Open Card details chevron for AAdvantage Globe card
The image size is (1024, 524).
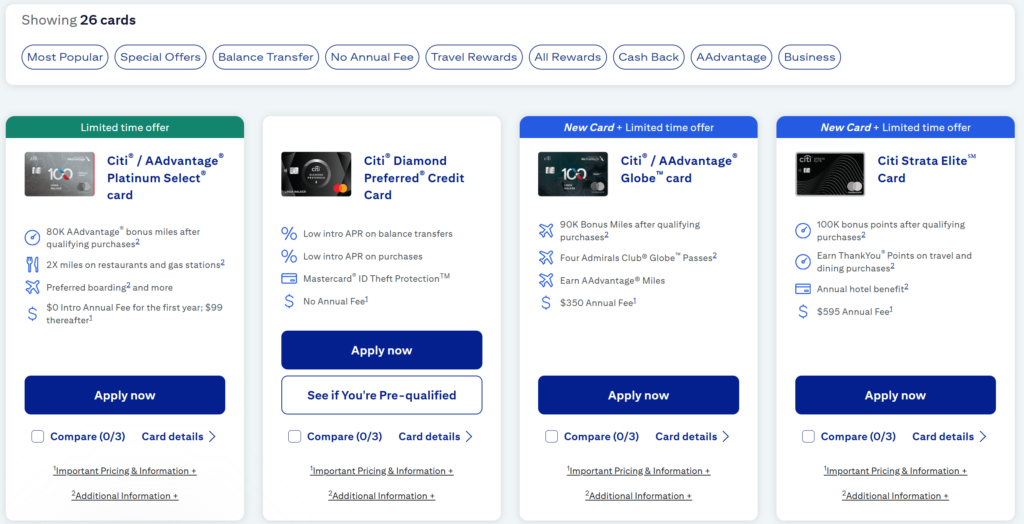coord(725,437)
